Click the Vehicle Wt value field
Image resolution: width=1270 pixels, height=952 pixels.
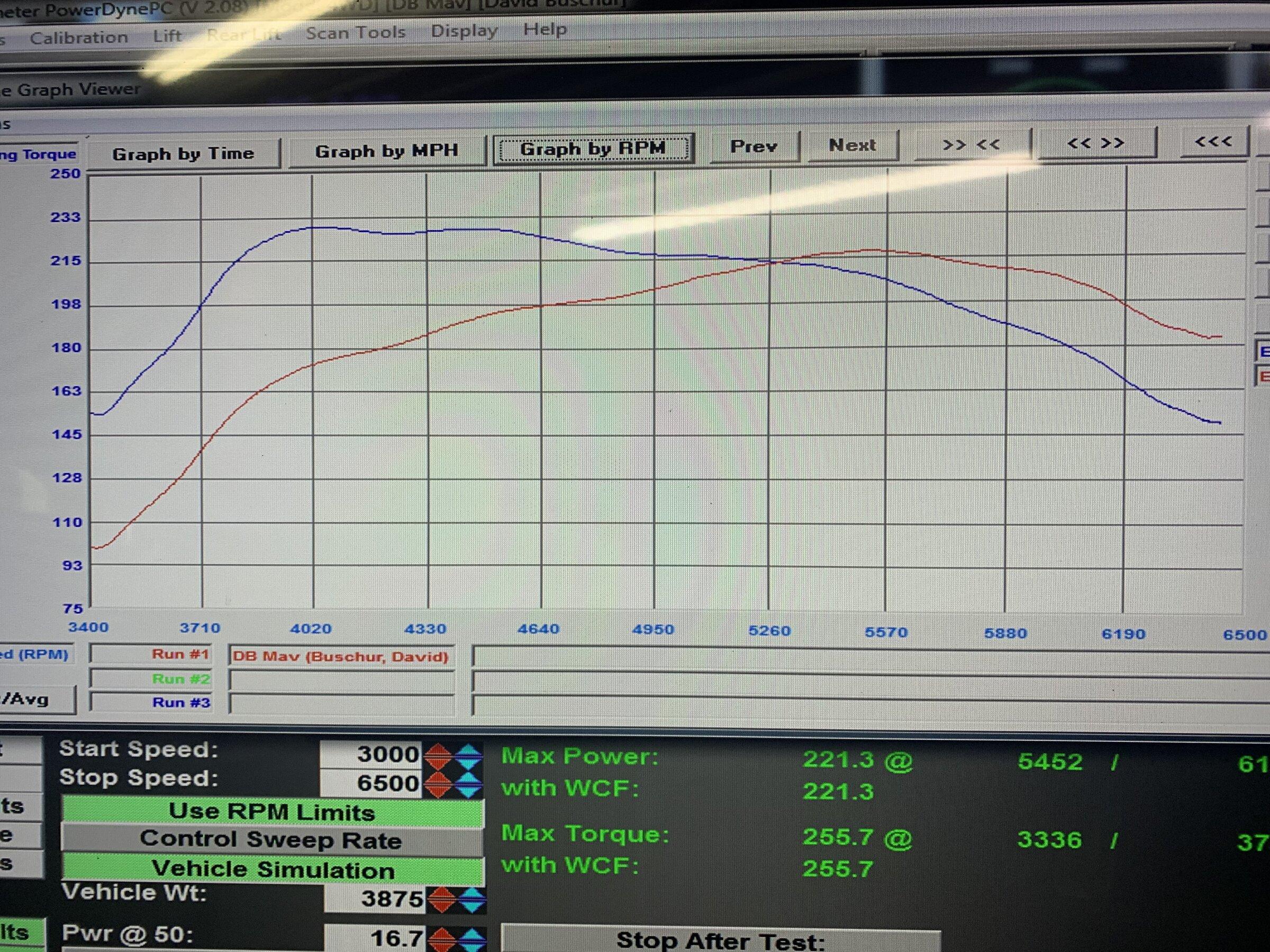[x=374, y=899]
